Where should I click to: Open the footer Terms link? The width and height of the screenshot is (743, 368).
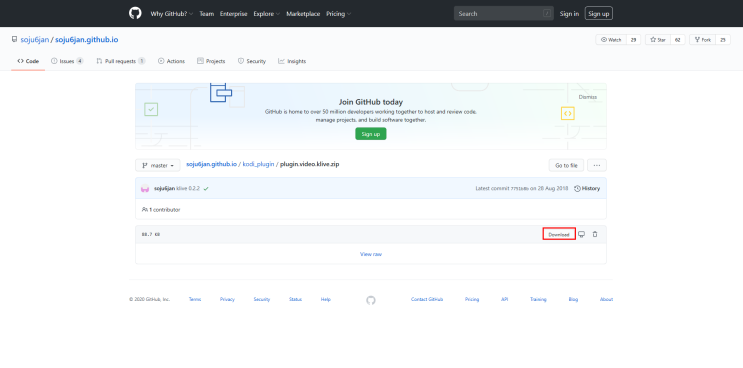click(x=195, y=299)
